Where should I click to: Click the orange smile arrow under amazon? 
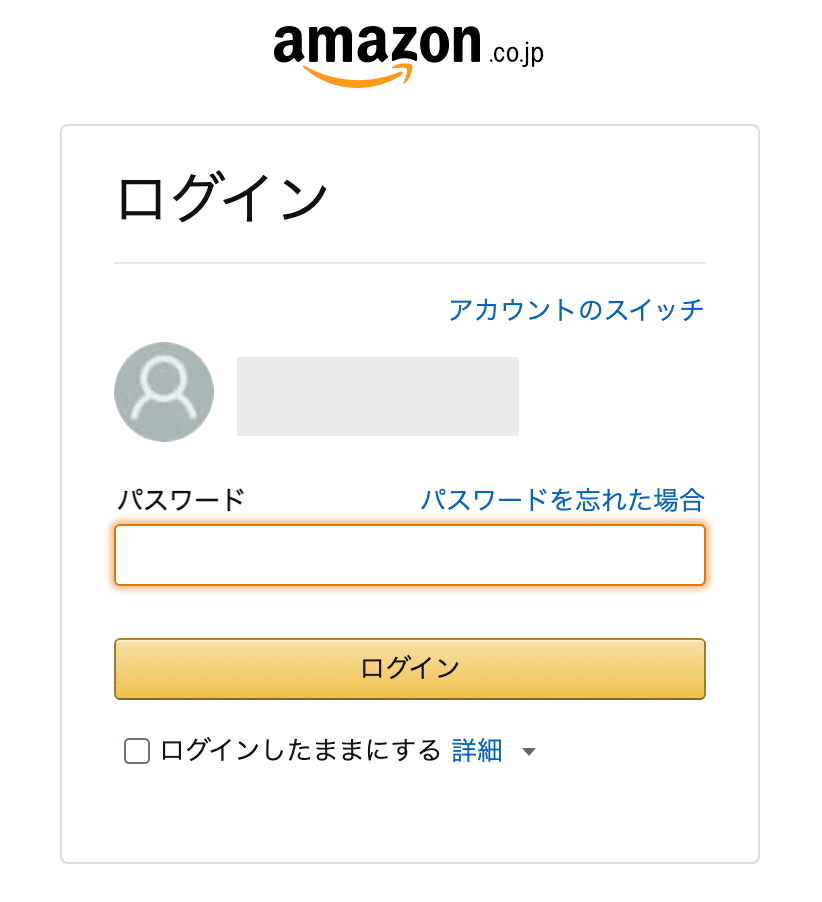358,75
